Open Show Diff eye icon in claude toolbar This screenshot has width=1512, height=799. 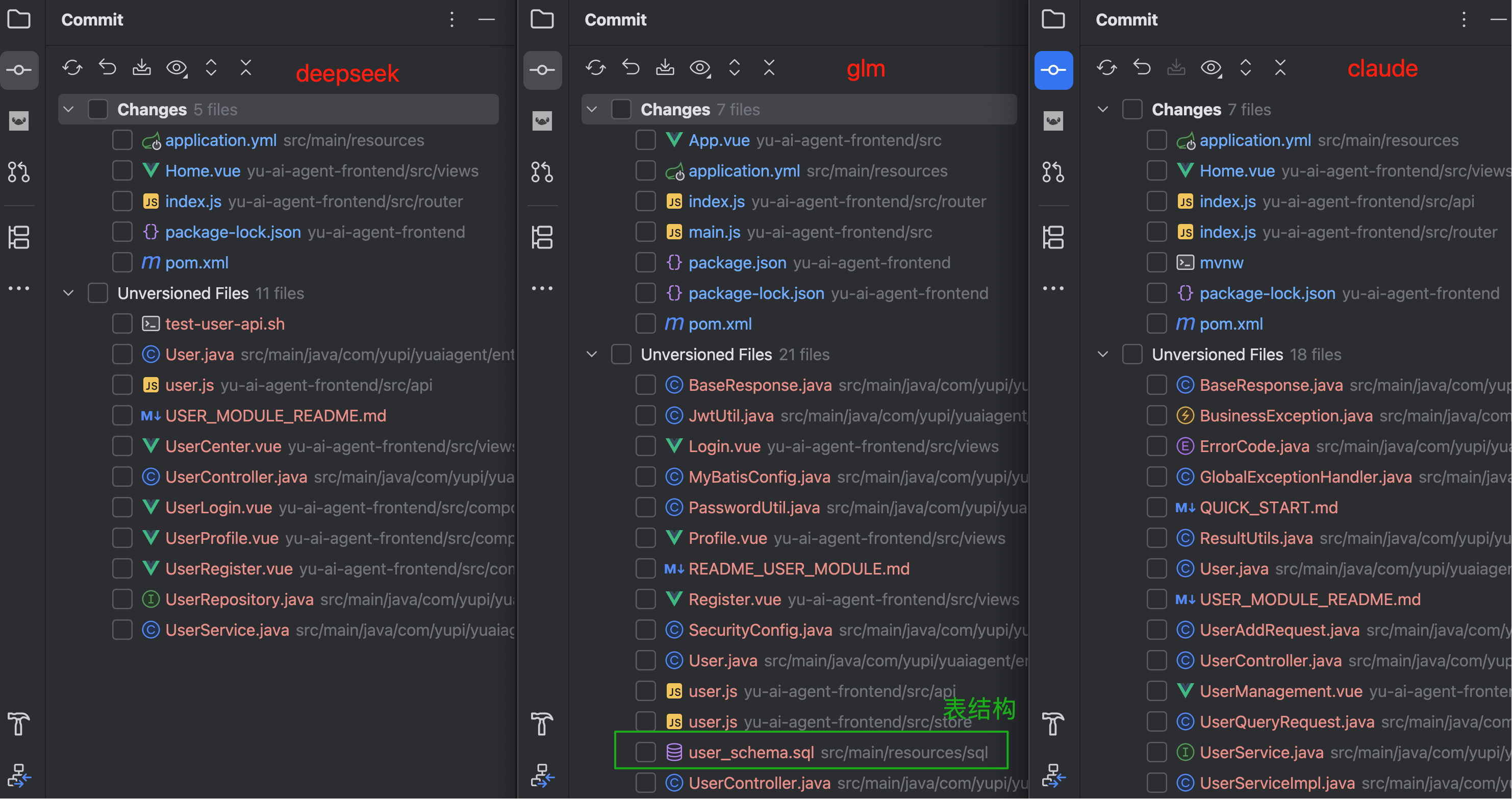pyautogui.click(x=1211, y=68)
